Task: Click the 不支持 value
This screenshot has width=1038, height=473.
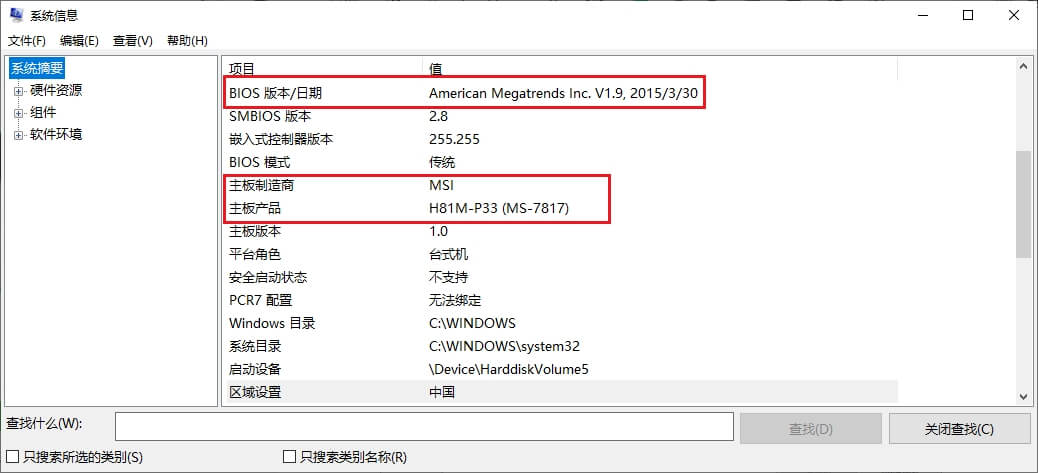Action: click(448, 277)
